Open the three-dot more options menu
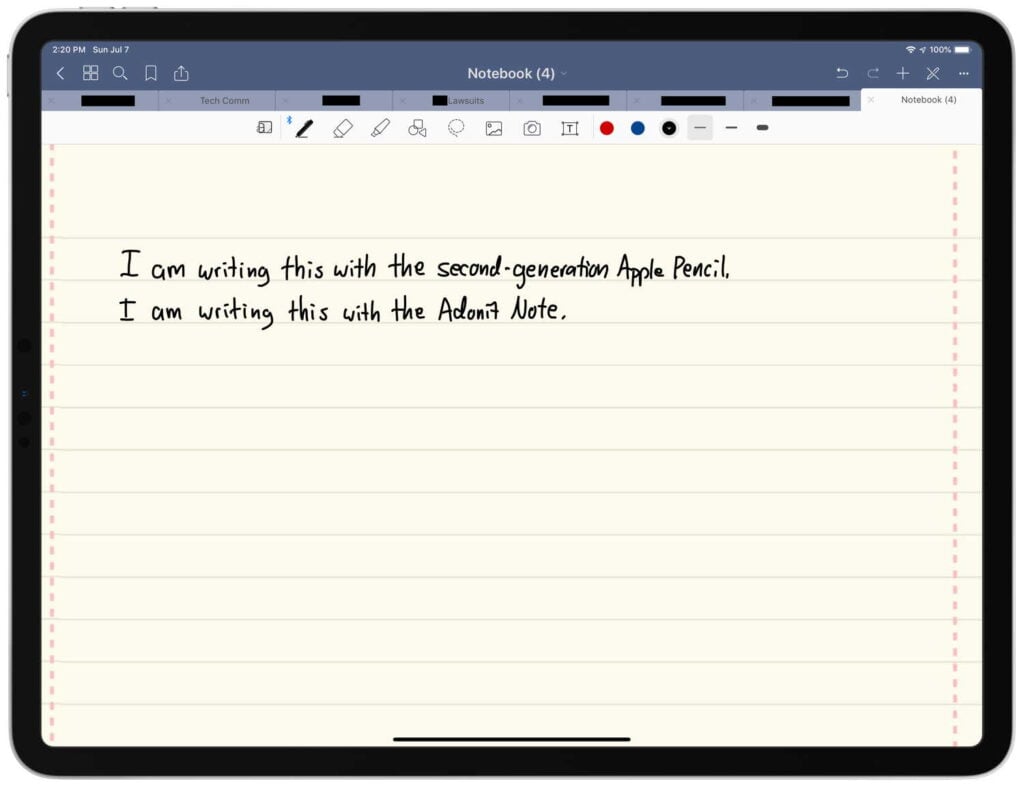 tap(963, 74)
